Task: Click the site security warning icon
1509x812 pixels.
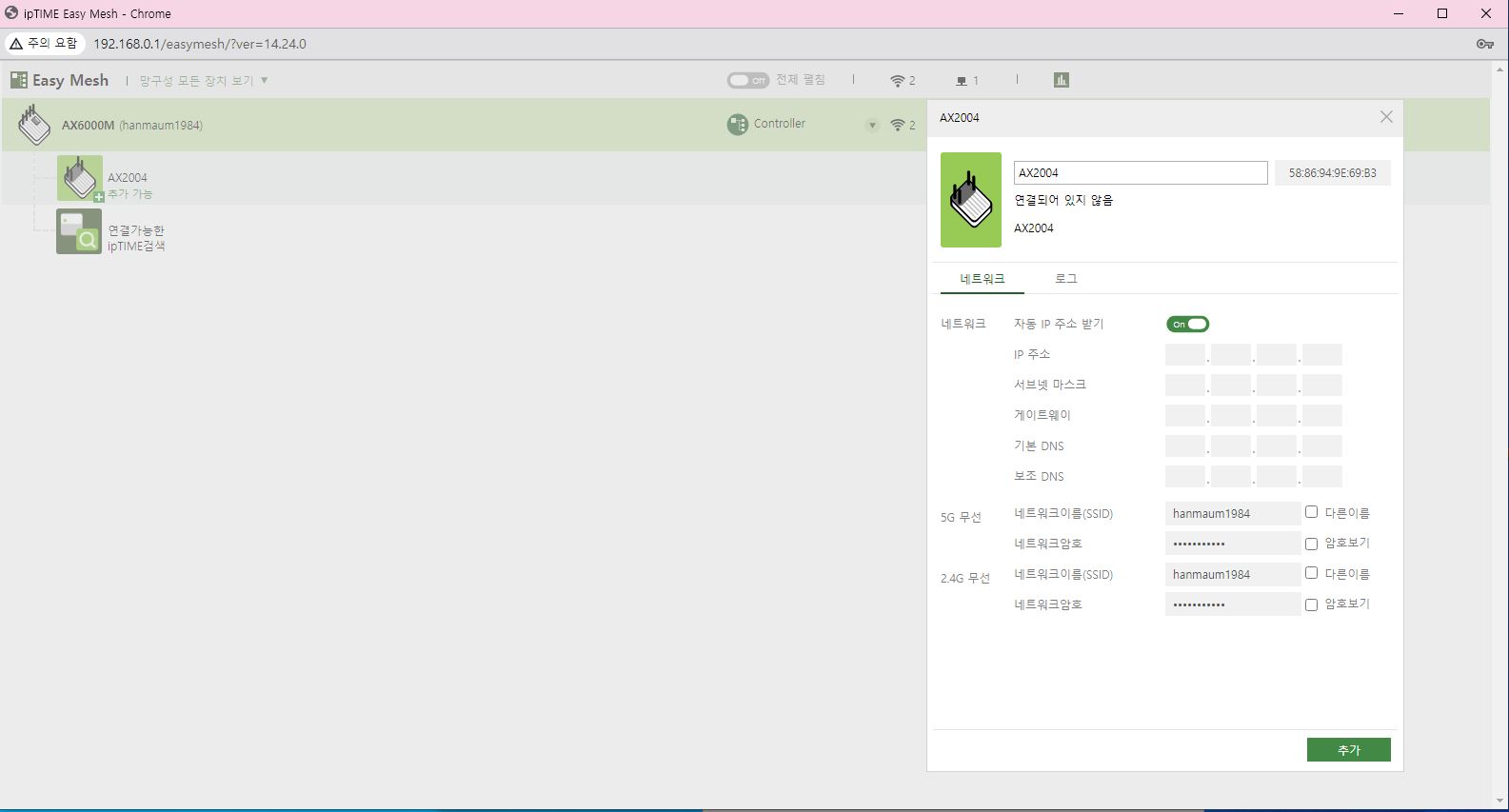Action: point(16,44)
